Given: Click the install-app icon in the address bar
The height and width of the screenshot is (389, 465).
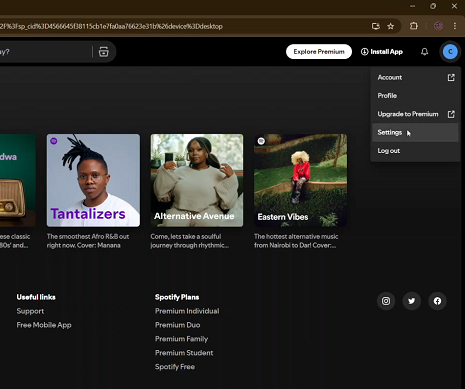Looking at the screenshot, I should click(x=376, y=26).
